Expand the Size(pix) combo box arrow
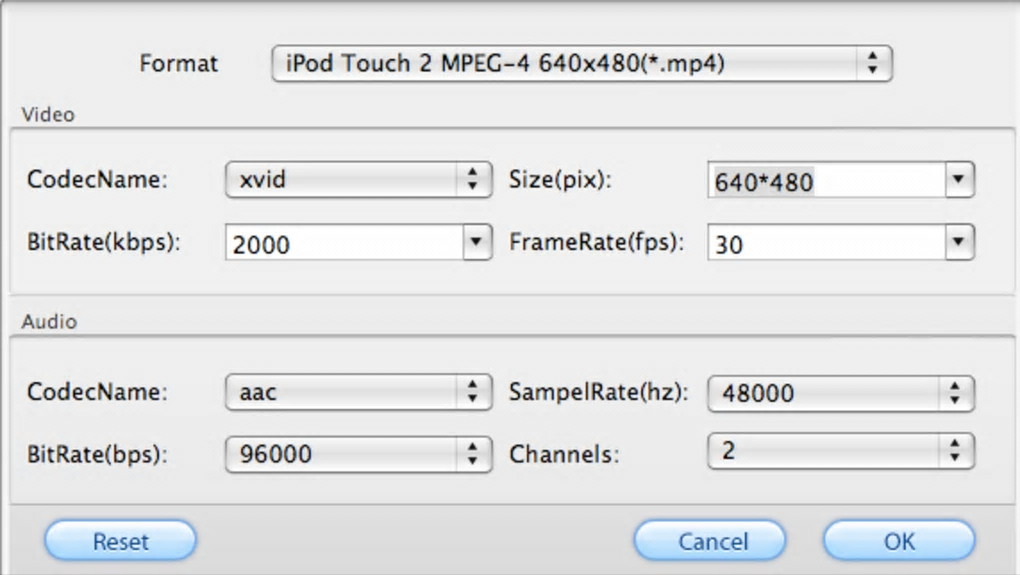The height and width of the screenshot is (575, 1020). coord(959,181)
